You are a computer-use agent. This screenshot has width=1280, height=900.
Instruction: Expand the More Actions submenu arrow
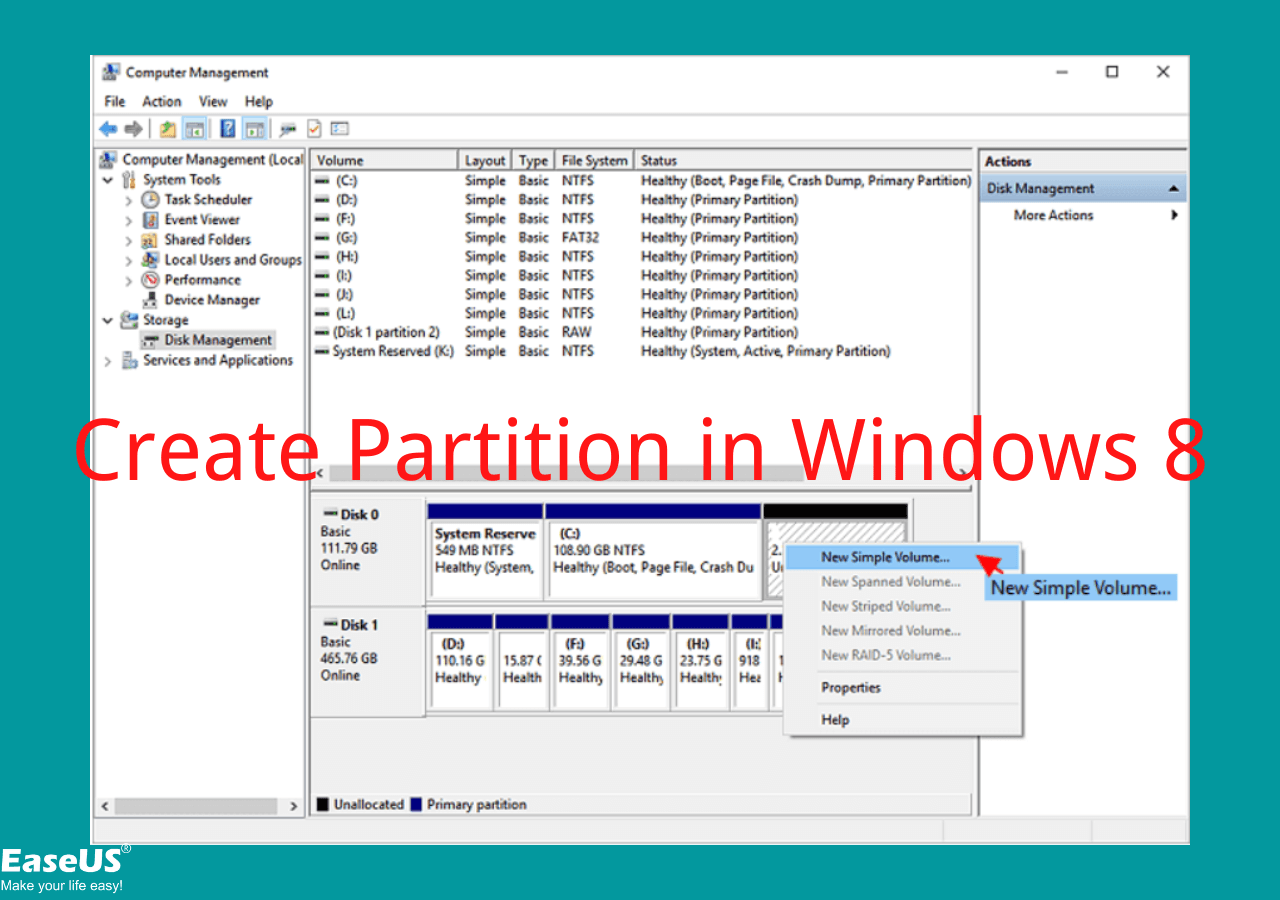pos(1174,214)
